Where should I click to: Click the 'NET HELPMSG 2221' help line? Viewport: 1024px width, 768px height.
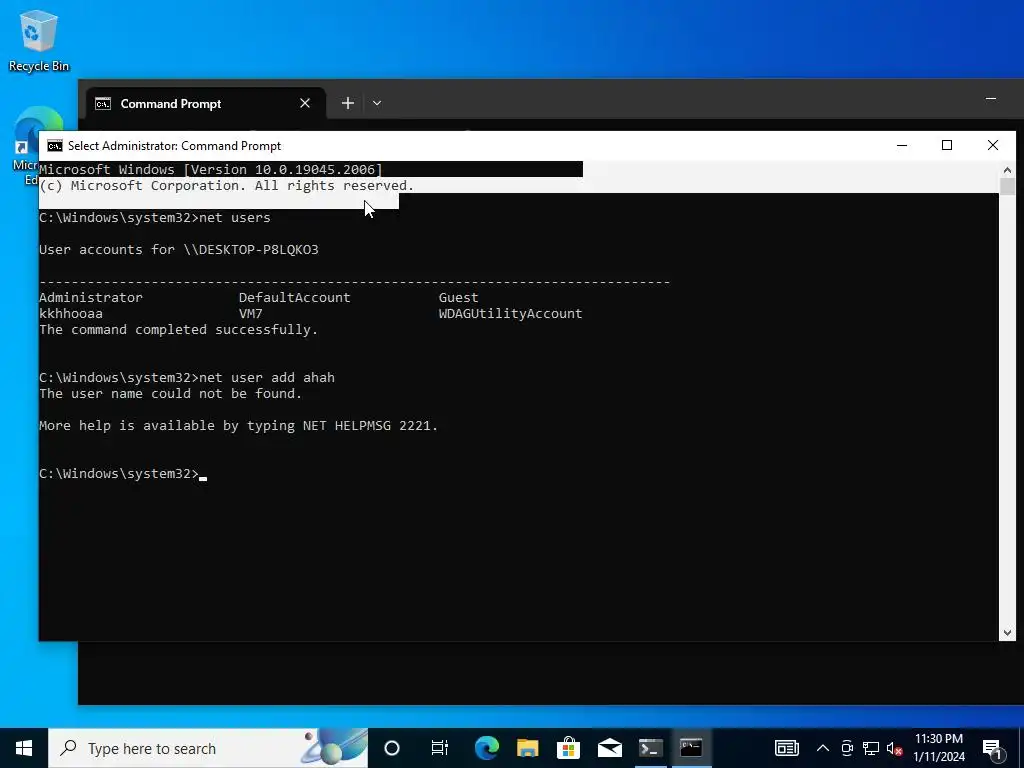pyautogui.click(x=238, y=425)
